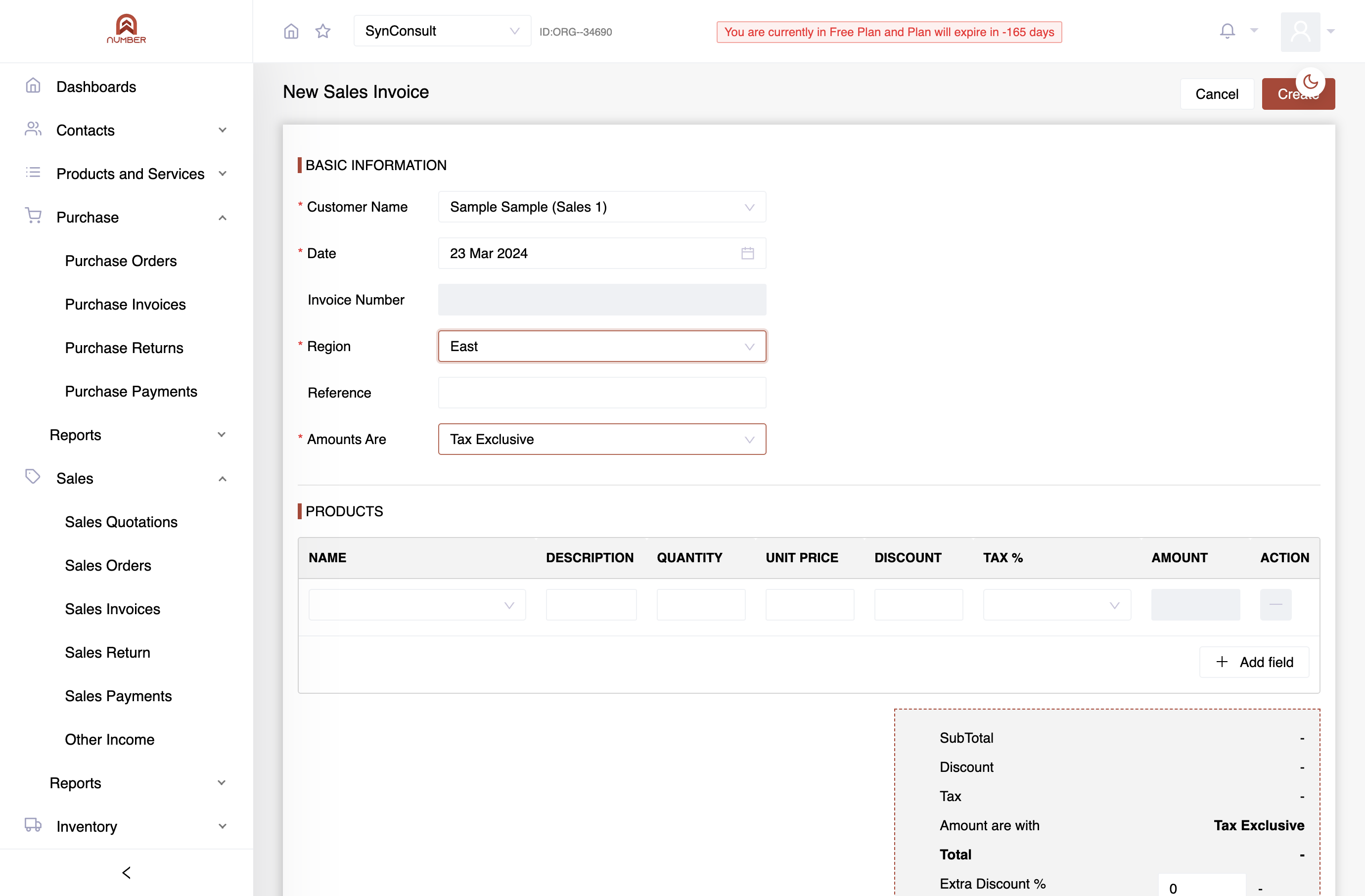Open Purchase Invoices page
The image size is (1365, 896).
coord(125,305)
